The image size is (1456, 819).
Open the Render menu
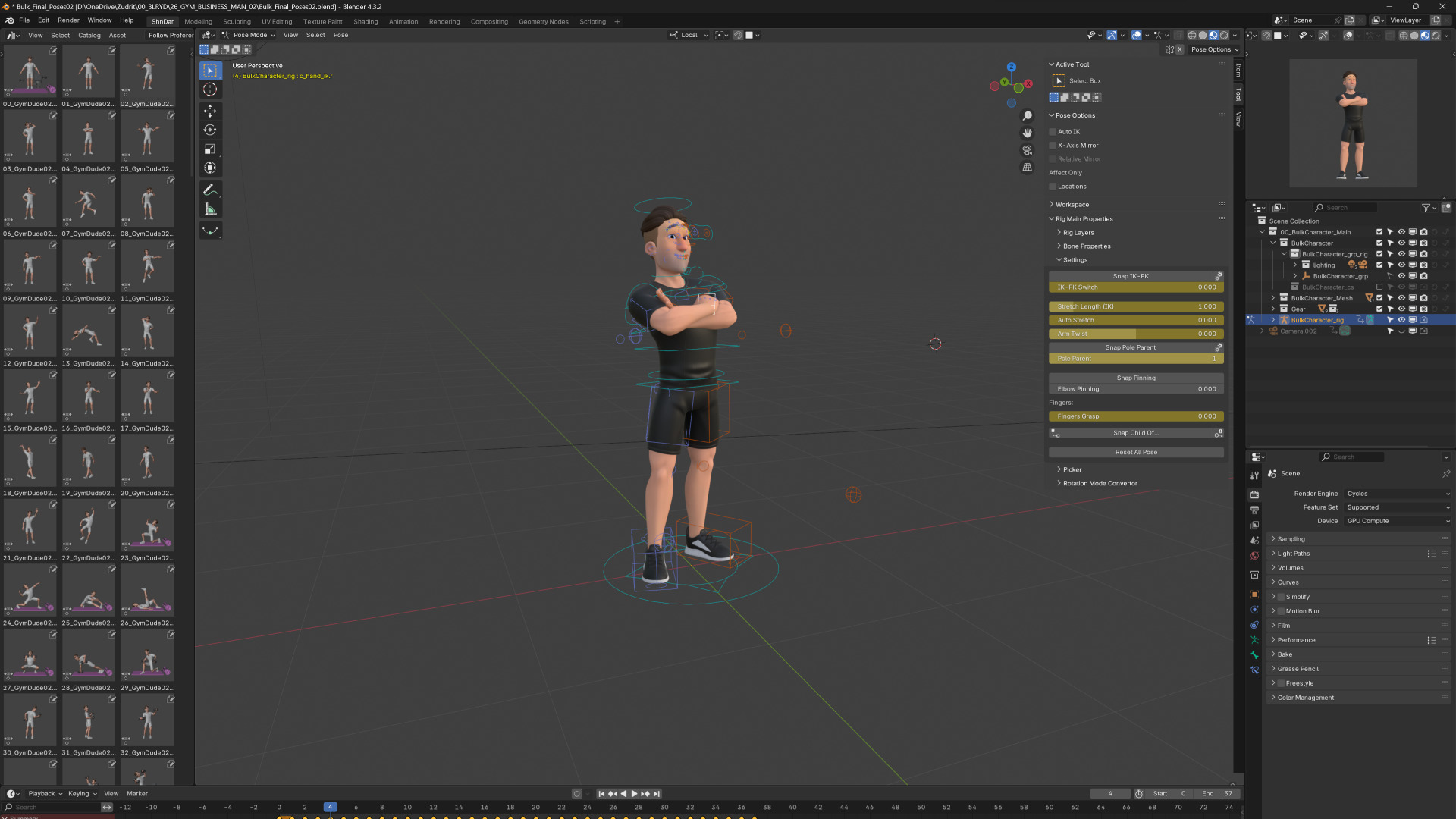68,20
